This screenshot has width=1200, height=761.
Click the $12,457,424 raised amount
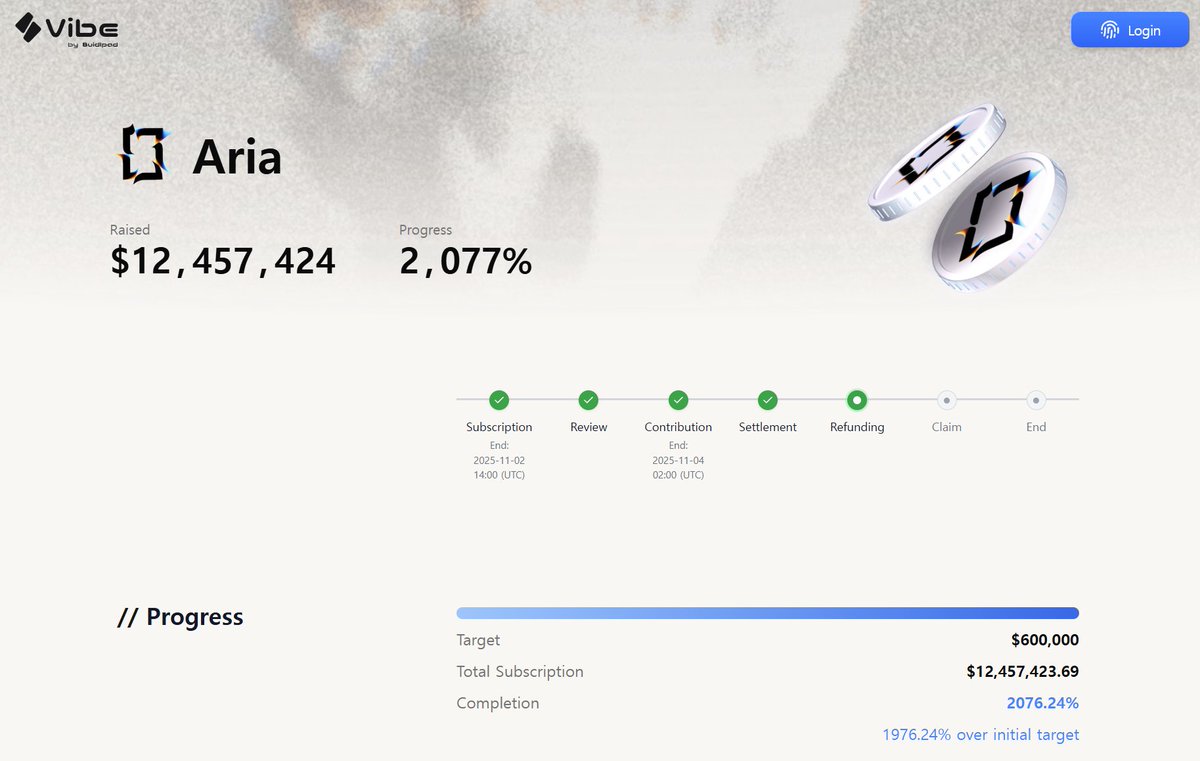click(x=223, y=261)
